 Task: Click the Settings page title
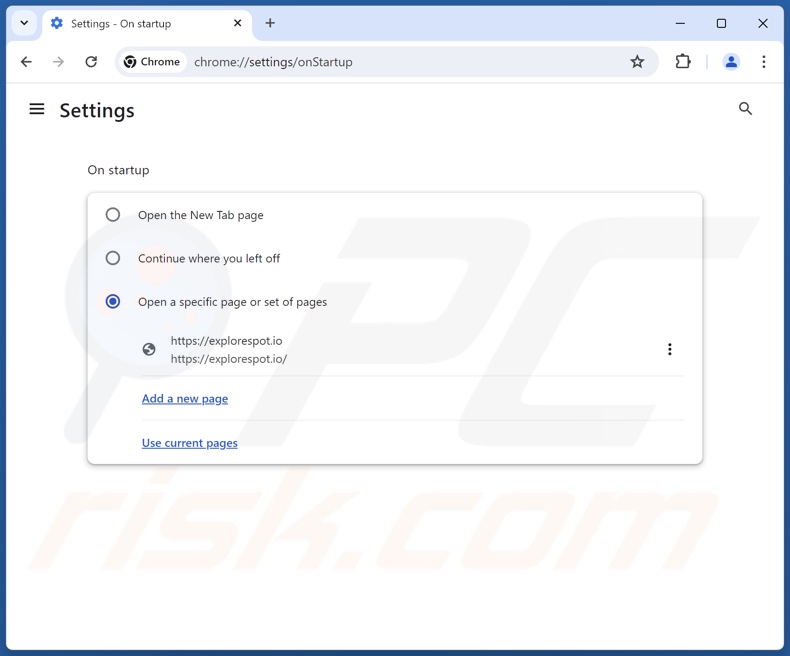pos(97,110)
